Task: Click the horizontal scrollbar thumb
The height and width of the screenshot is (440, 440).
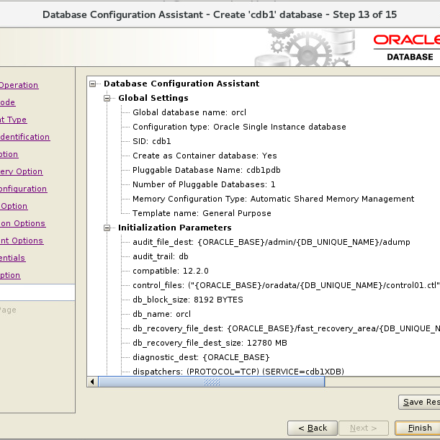Action: click(212, 382)
